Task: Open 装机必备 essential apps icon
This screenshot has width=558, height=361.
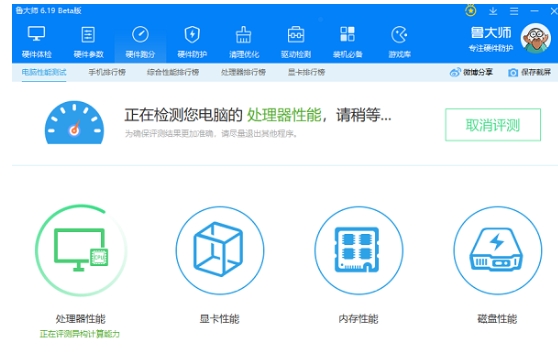Action: point(347,35)
